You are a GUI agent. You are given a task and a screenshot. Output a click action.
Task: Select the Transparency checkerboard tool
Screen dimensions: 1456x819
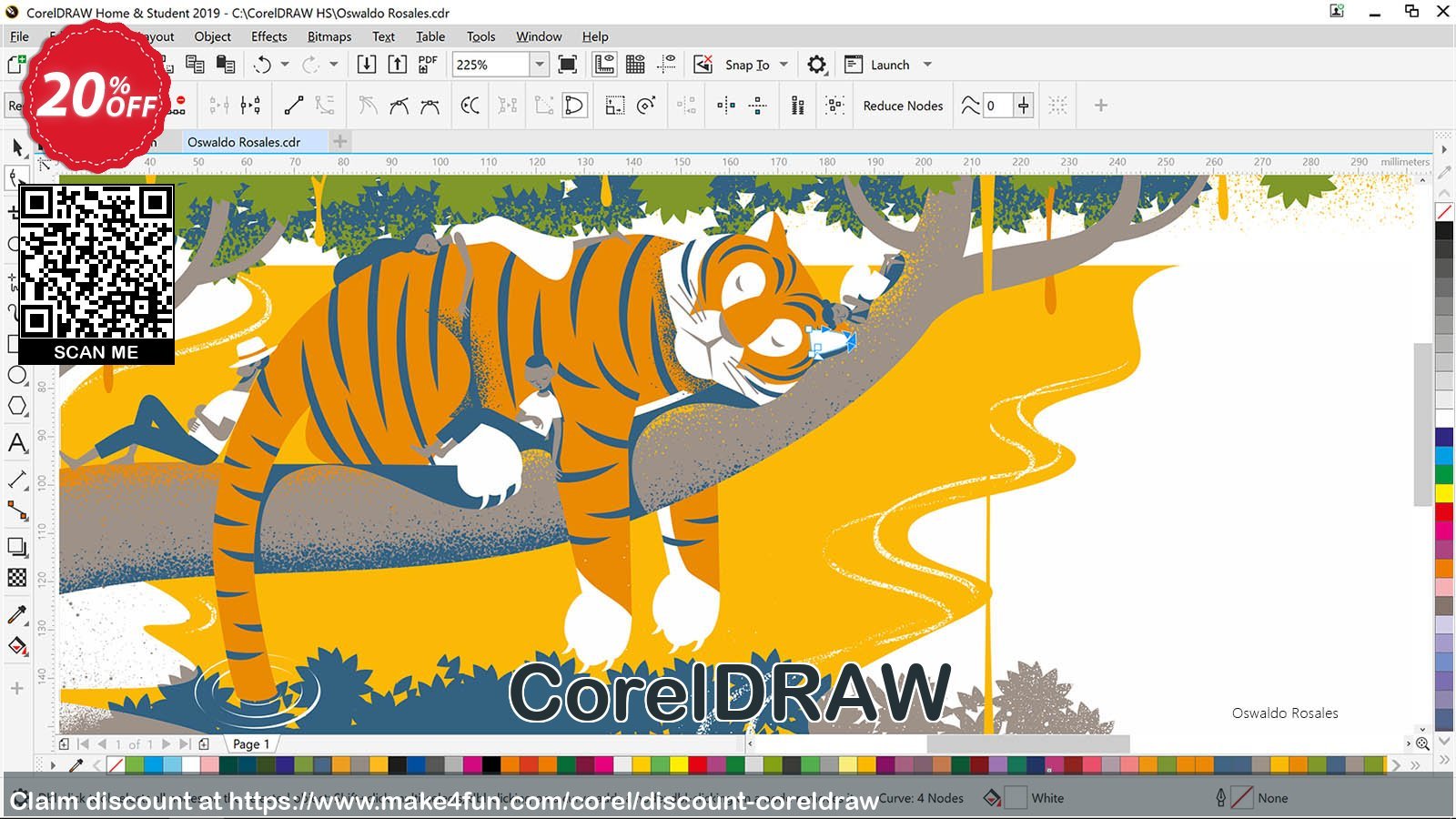click(x=17, y=578)
